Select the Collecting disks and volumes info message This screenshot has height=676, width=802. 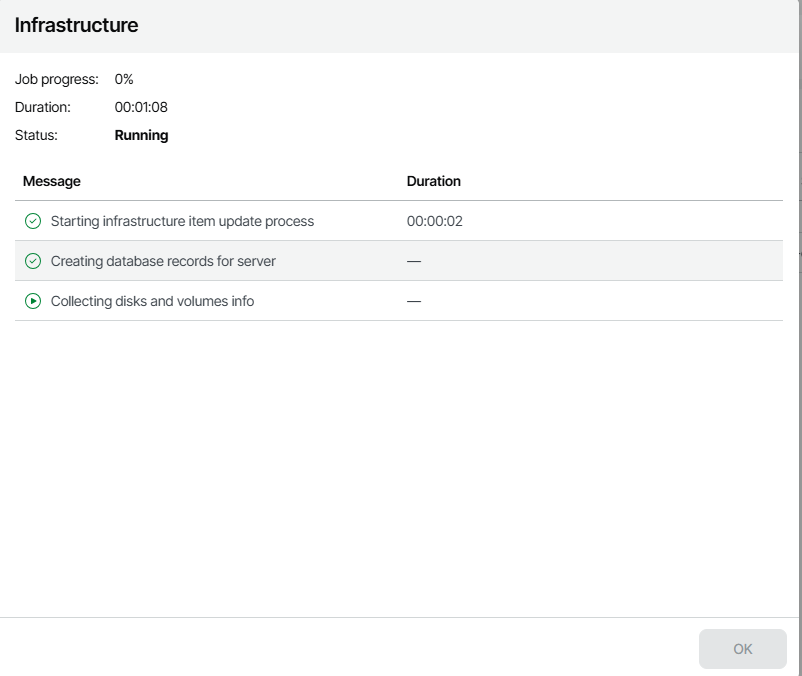(x=152, y=301)
